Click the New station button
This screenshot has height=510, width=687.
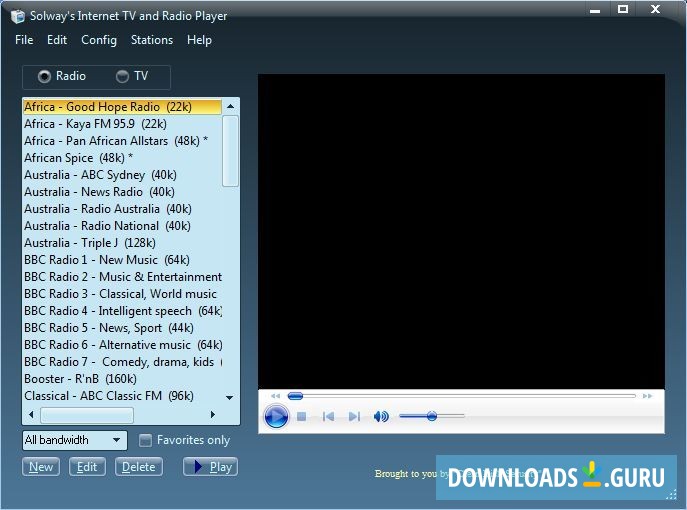pos(41,467)
